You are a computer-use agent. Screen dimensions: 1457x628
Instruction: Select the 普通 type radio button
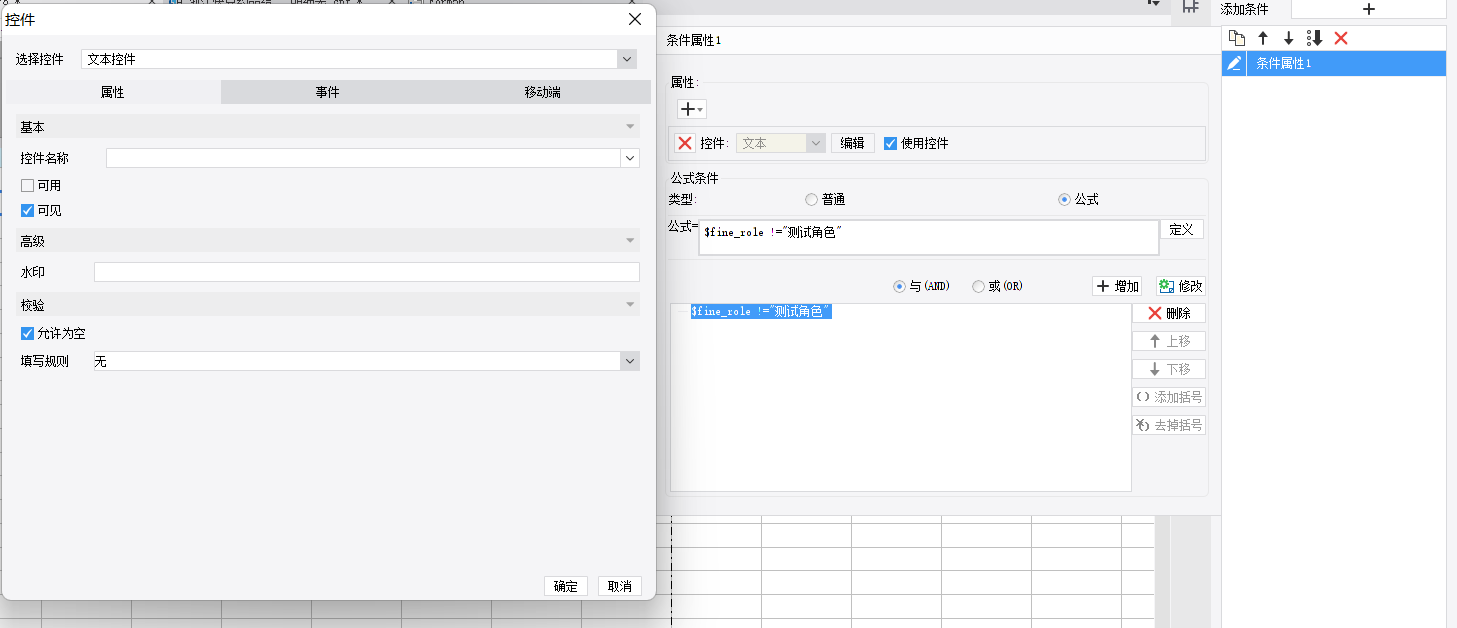(x=811, y=199)
